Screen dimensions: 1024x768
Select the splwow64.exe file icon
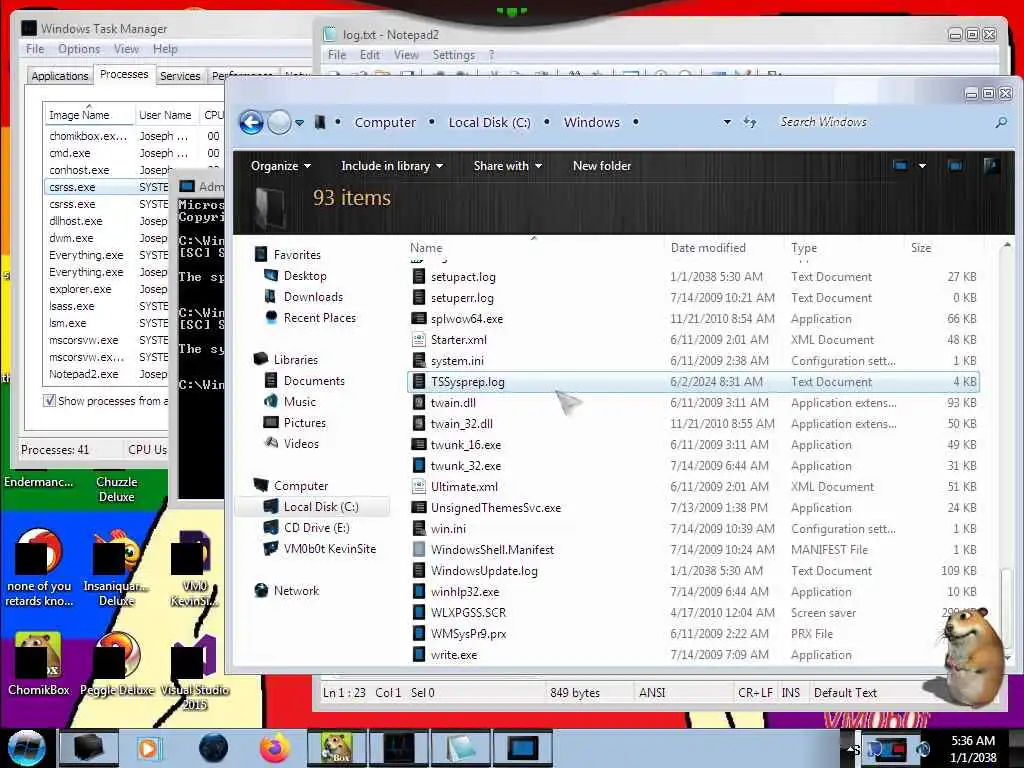(x=419, y=319)
